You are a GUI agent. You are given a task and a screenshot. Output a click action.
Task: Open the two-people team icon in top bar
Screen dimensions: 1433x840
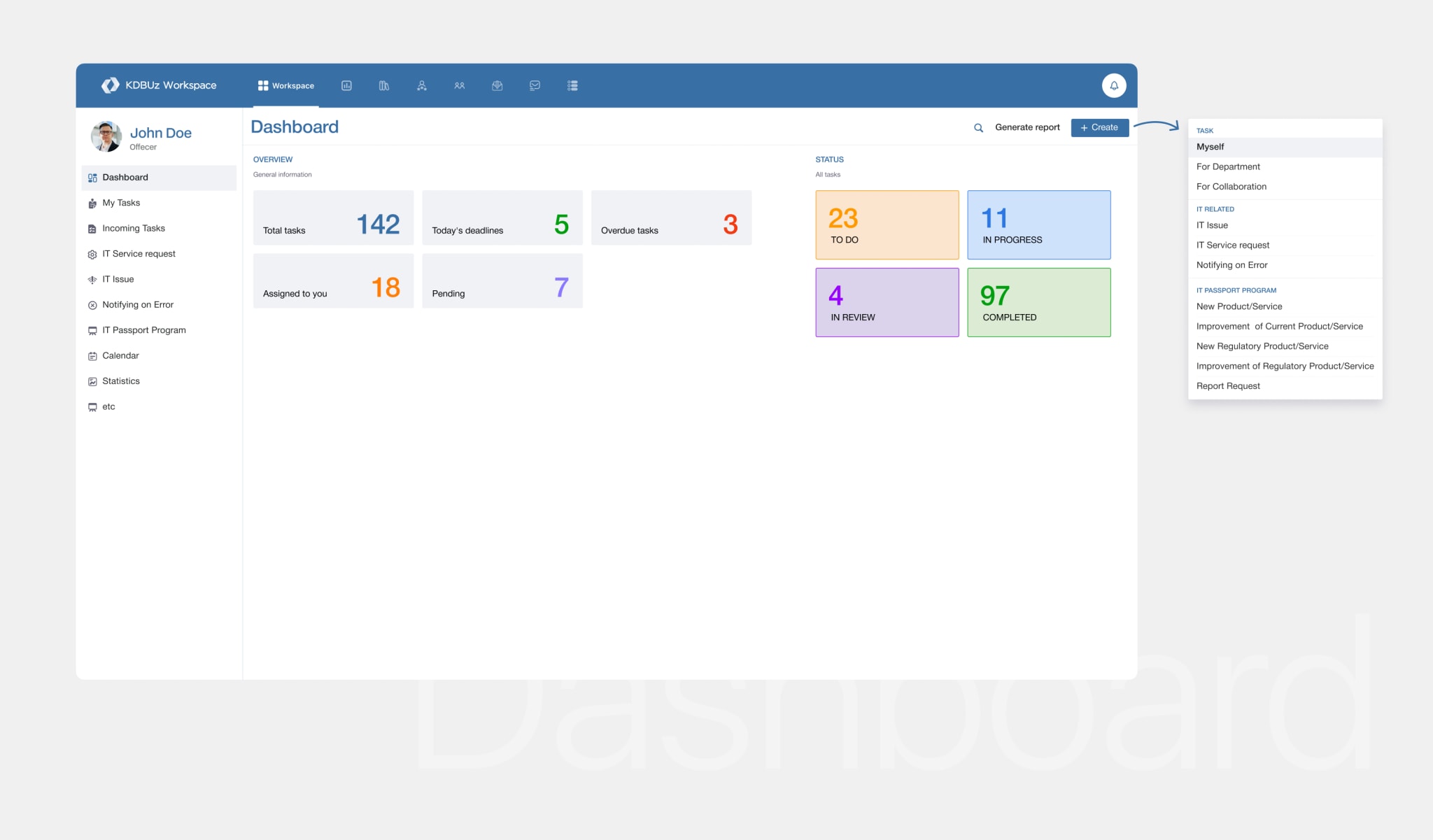pos(460,85)
